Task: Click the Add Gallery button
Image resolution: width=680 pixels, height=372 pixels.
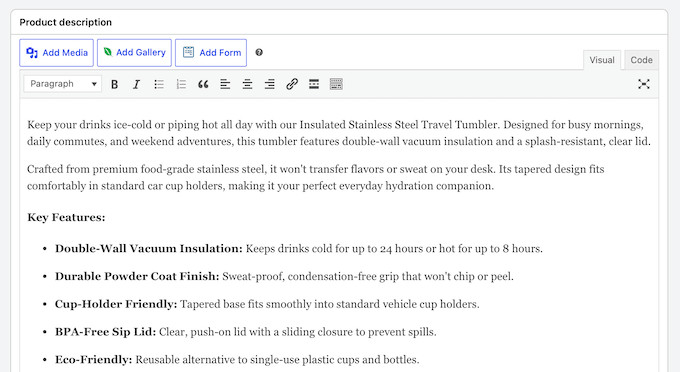Action: [134, 53]
